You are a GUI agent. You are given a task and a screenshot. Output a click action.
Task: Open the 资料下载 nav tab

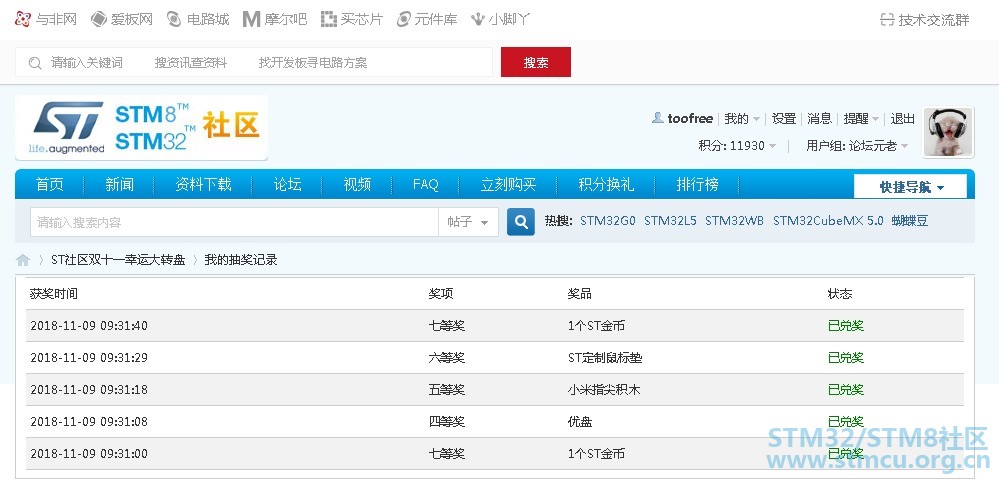[x=203, y=185]
